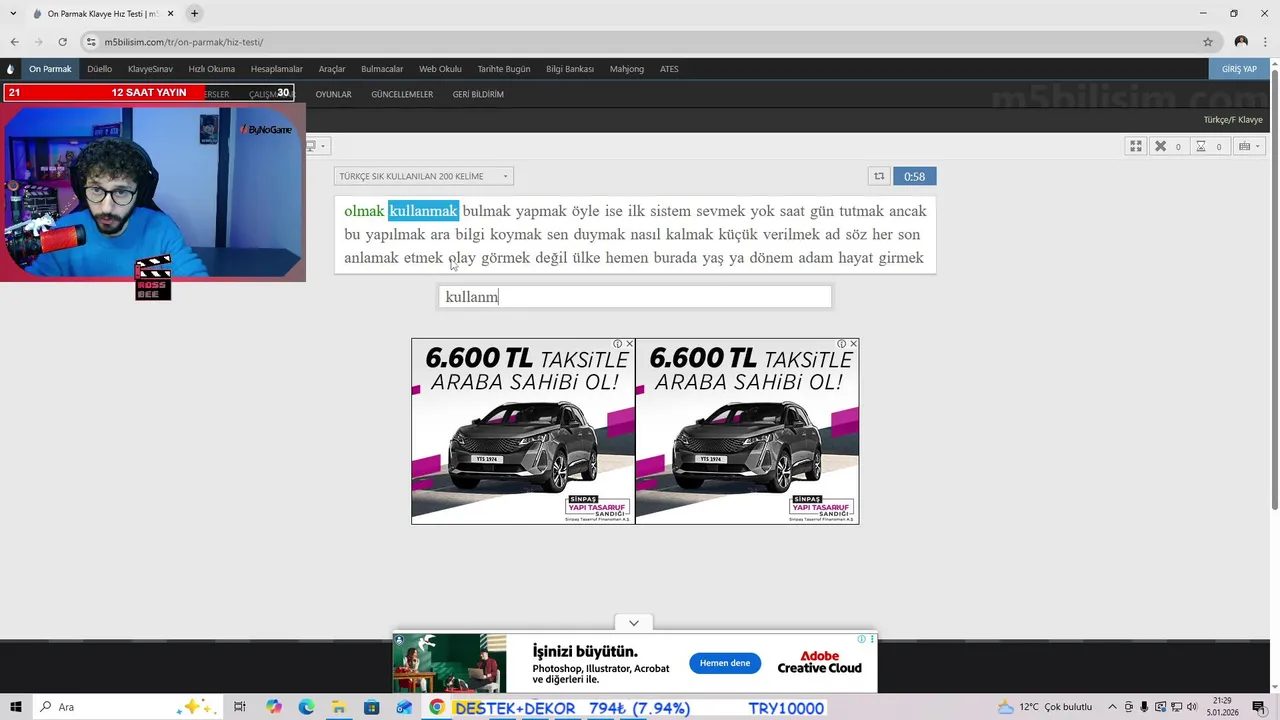Open a new browser tab

tap(194, 13)
